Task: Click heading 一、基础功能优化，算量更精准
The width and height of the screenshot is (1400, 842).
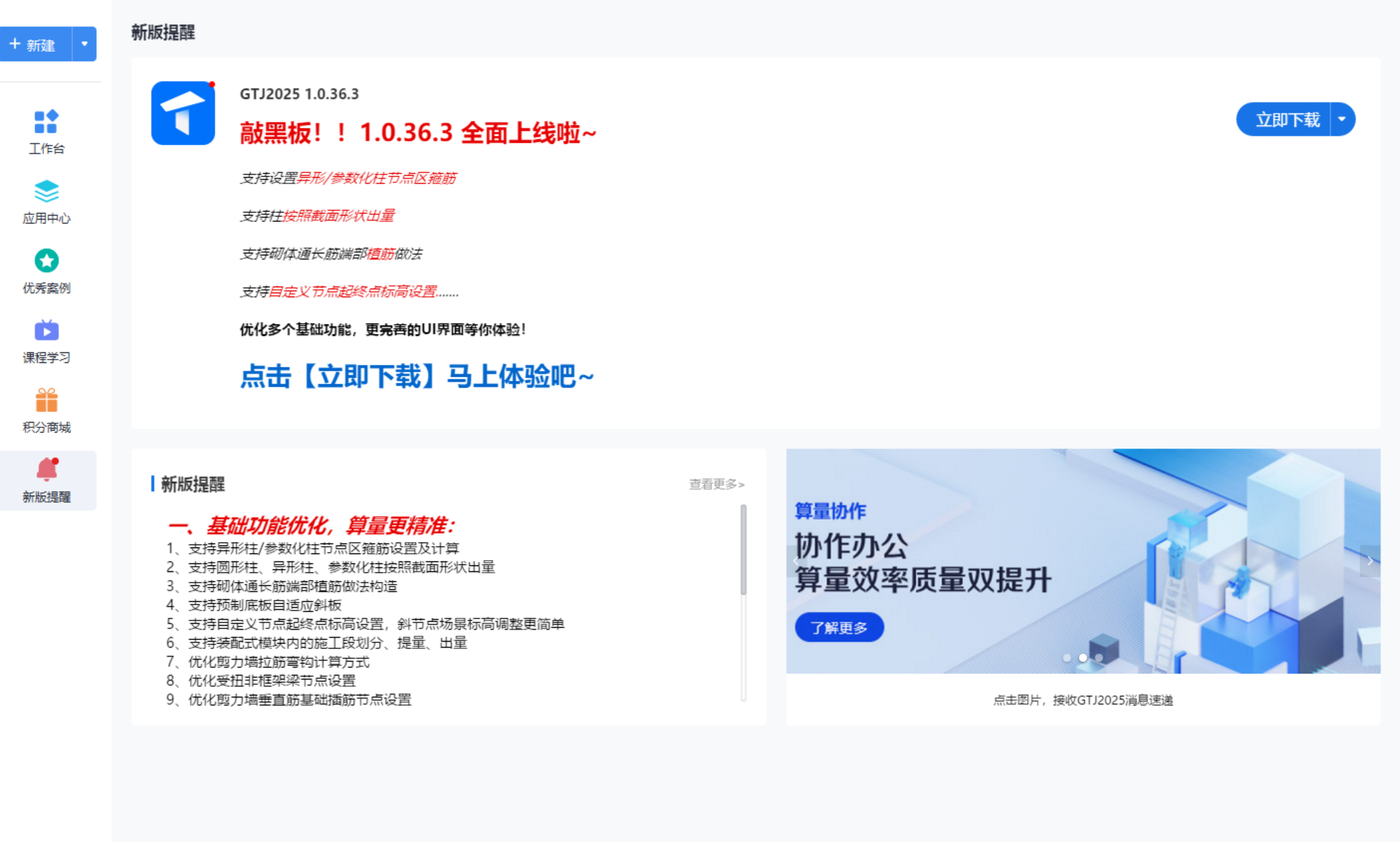Action: pyautogui.click(x=311, y=526)
